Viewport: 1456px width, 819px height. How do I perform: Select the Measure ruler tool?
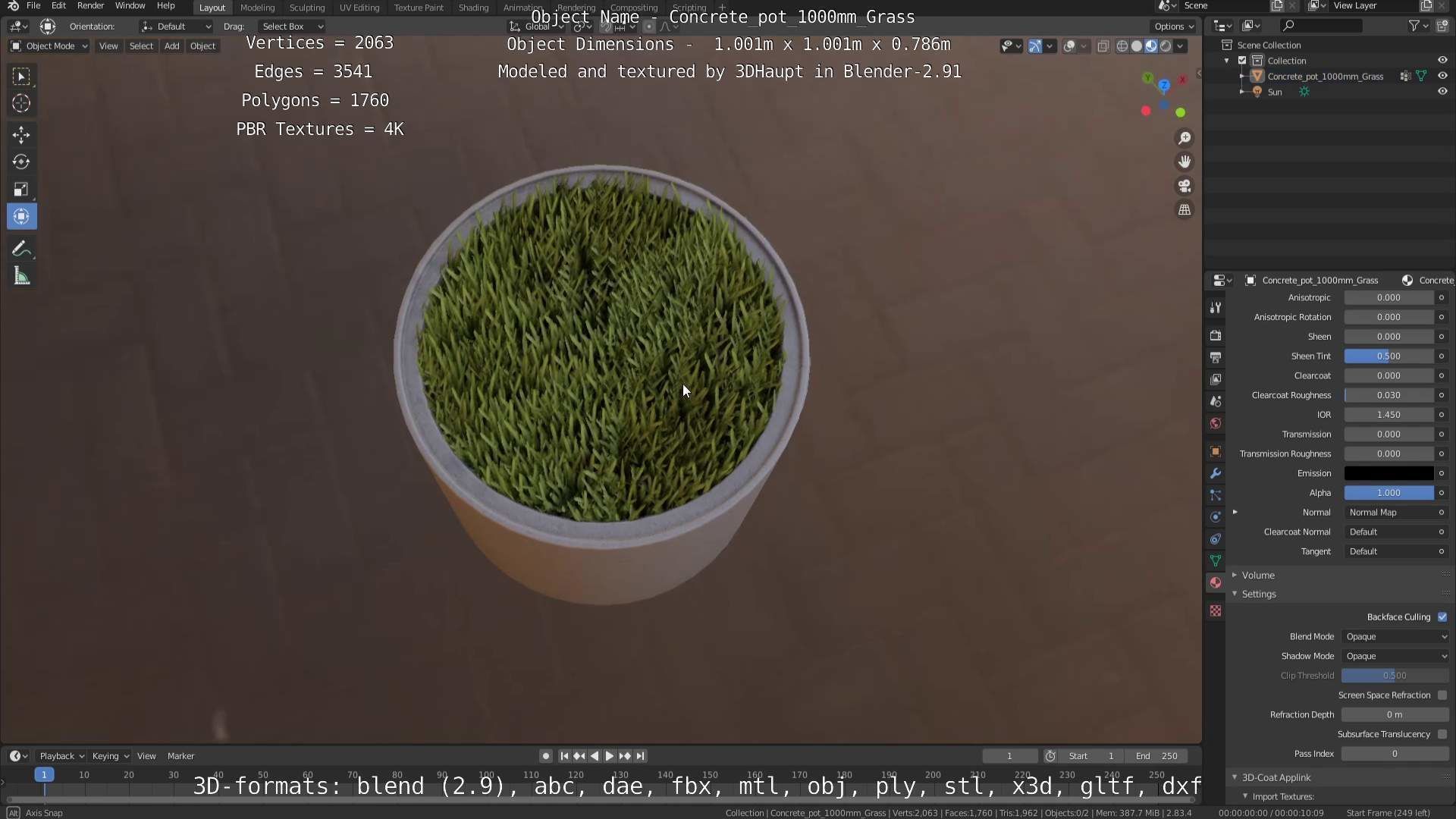21,276
